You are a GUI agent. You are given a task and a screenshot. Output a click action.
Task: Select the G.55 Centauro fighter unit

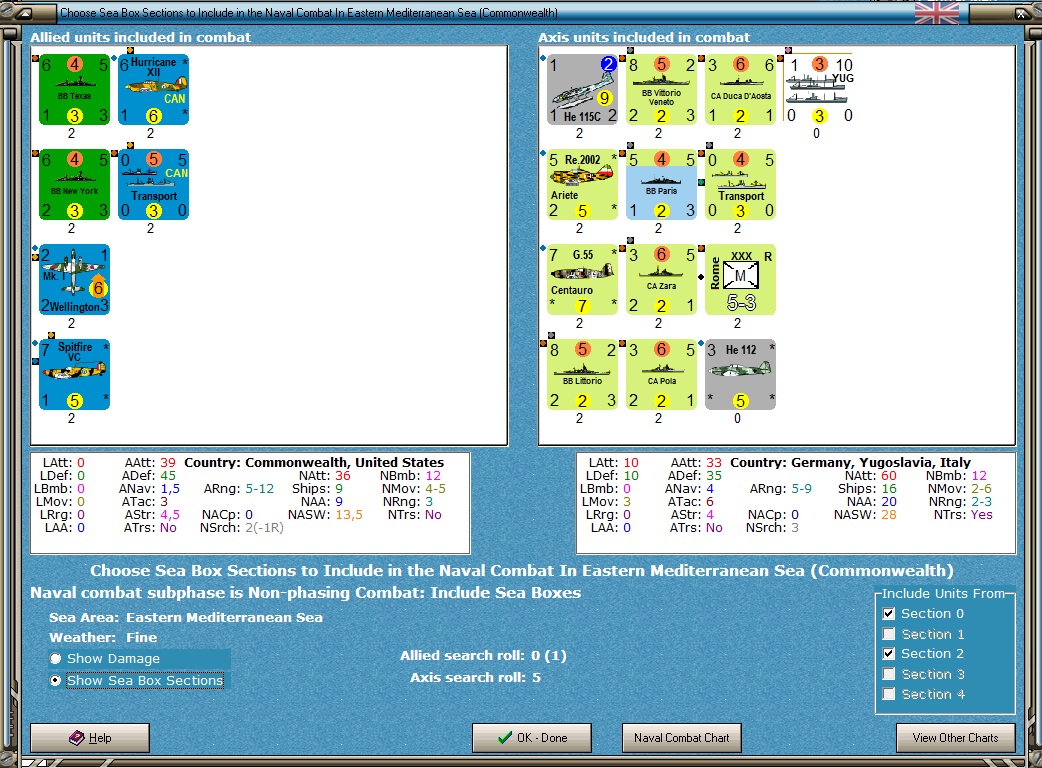[582, 280]
